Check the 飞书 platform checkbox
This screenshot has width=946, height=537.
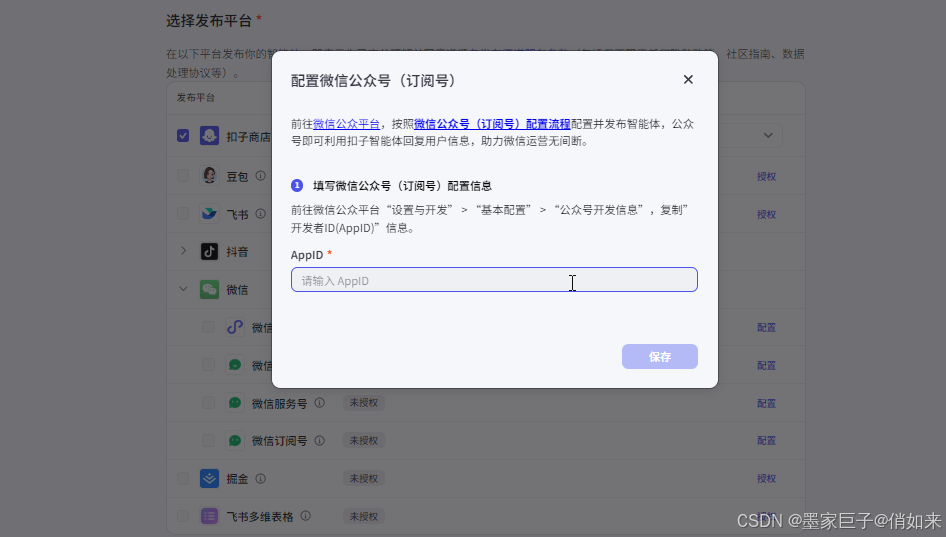coord(183,214)
